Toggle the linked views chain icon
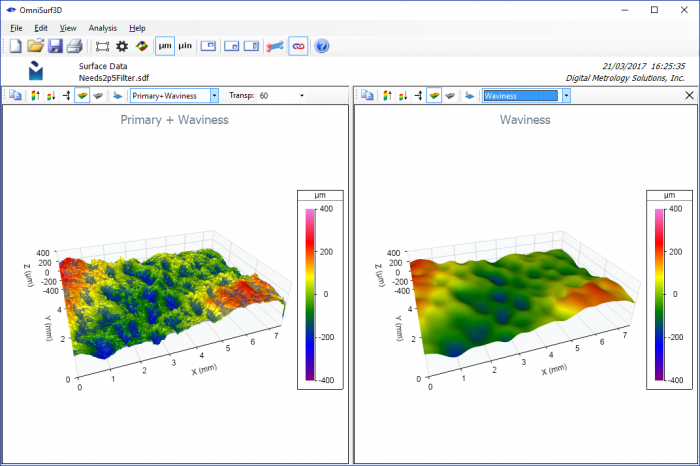Screen dimensions: 700x466 coord(298,46)
